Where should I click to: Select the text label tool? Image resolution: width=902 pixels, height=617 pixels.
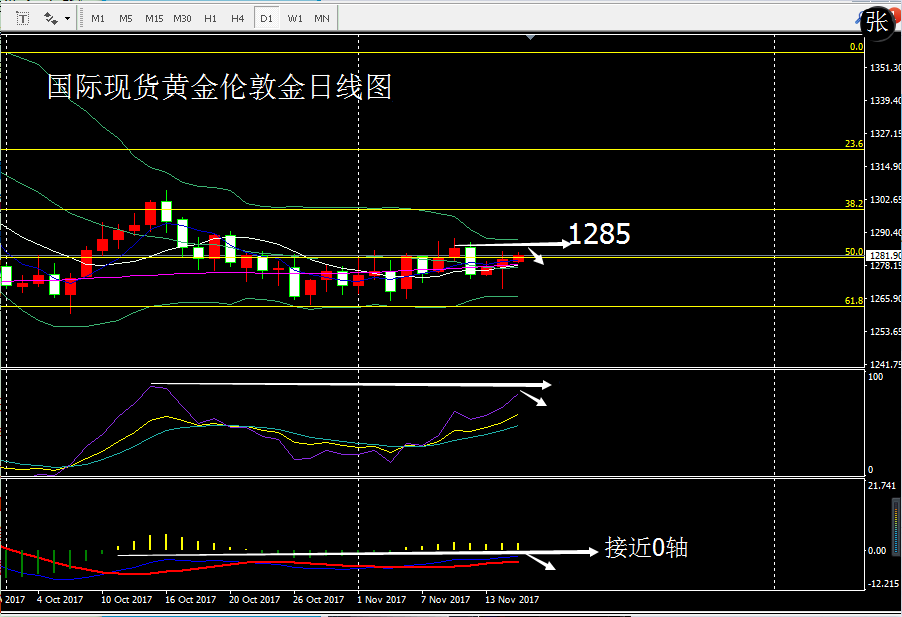click(x=22, y=18)
